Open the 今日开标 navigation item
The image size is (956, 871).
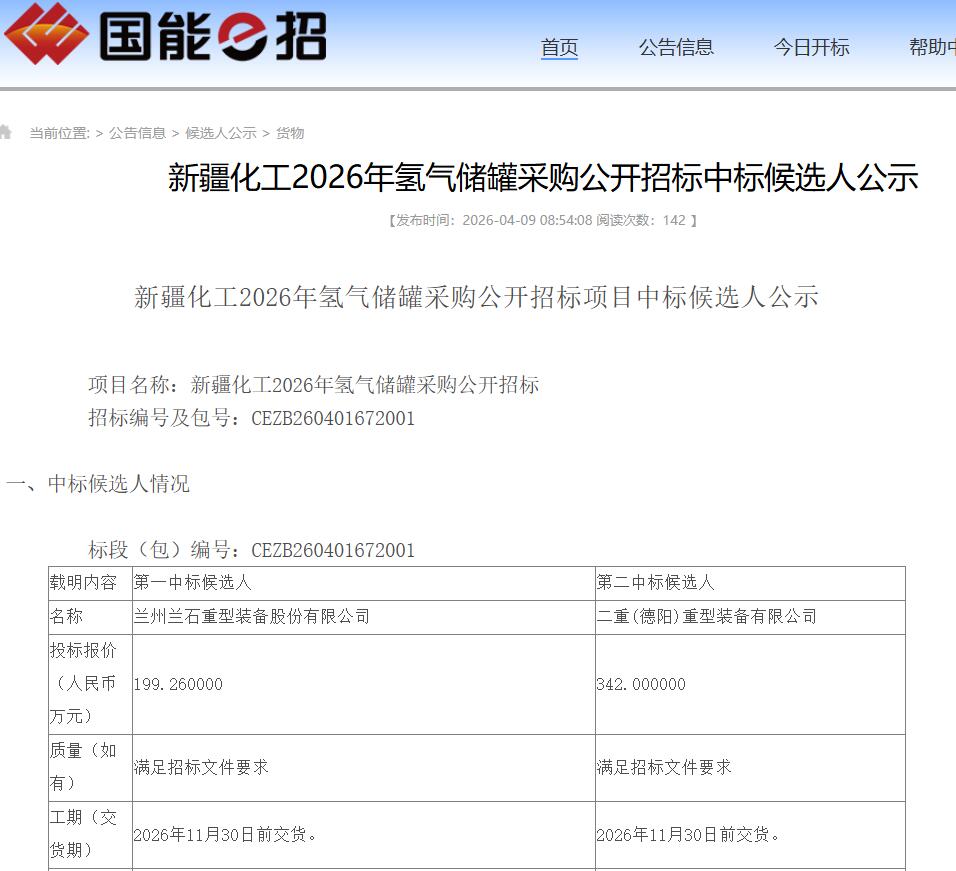point(811,46)
